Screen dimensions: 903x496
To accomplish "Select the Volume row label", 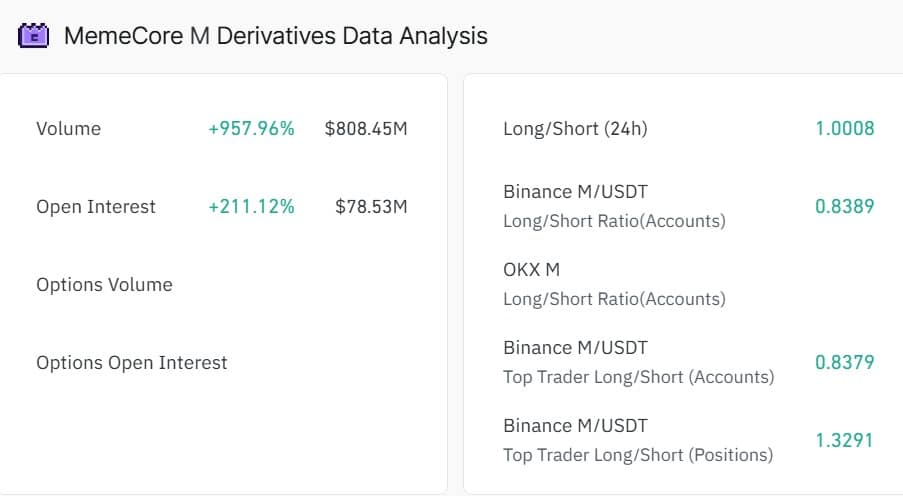I will click(68, 128).
